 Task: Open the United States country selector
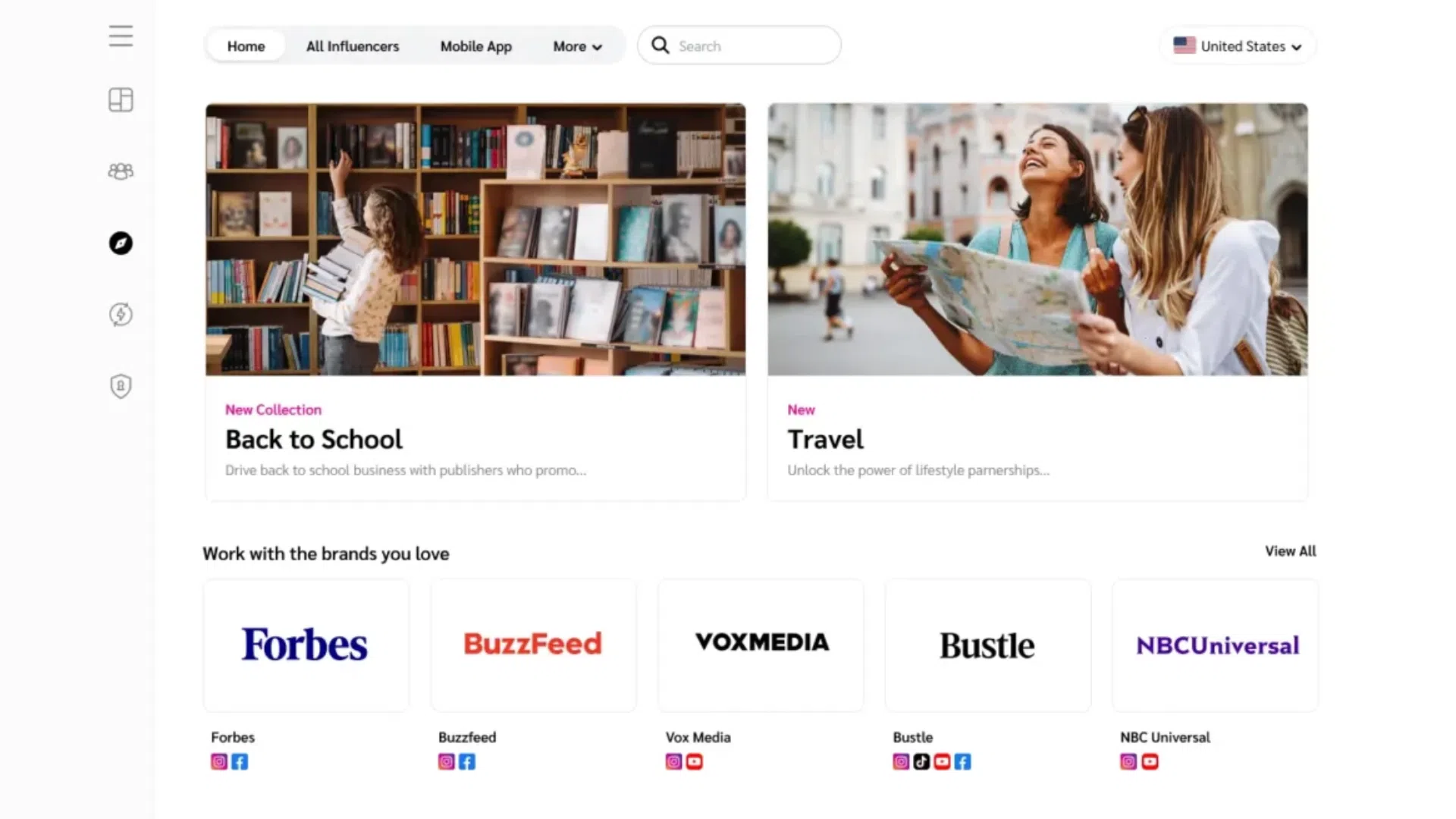coord(1238,46)
